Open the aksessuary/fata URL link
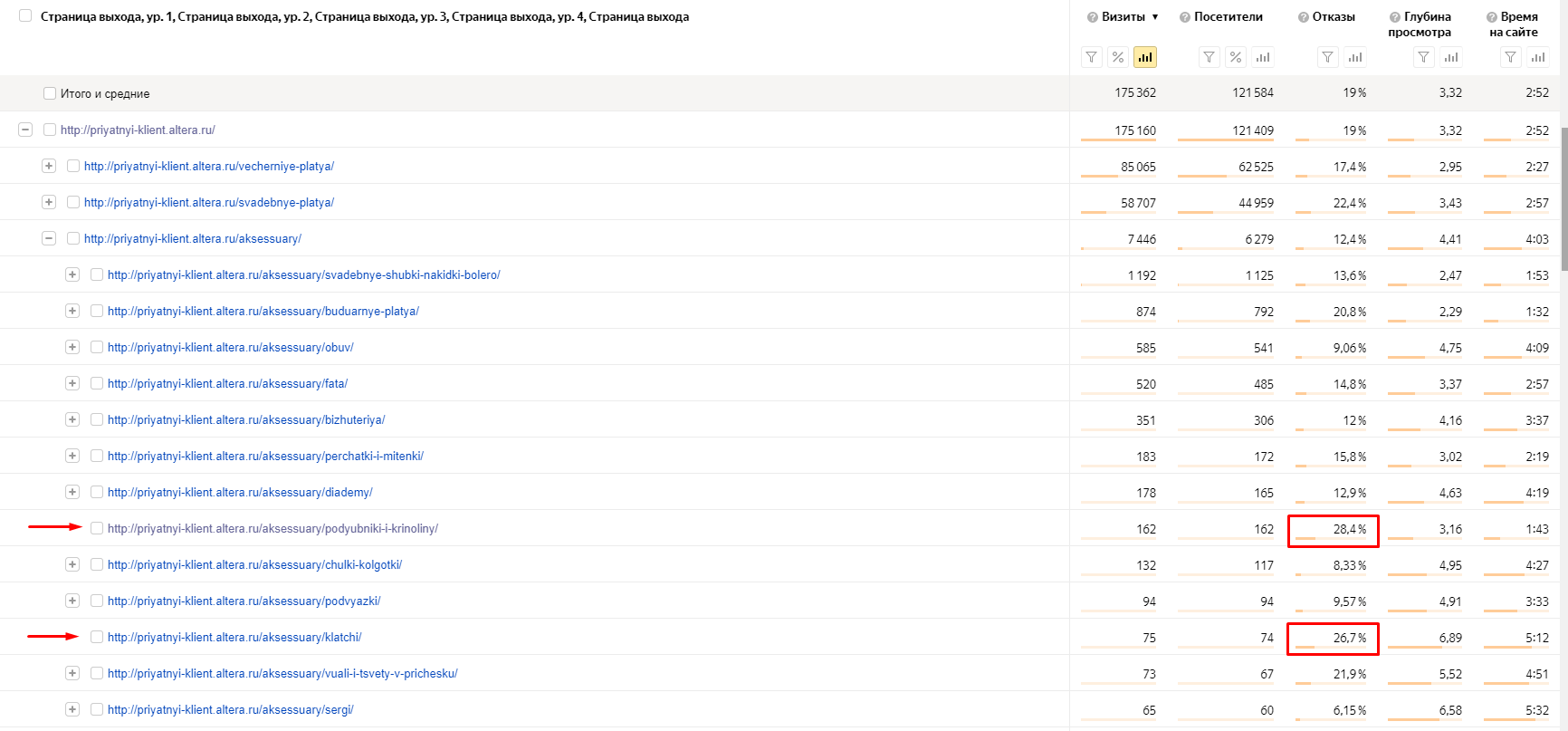The height and width of the screenshot is (731, 1568). [227, 384]
